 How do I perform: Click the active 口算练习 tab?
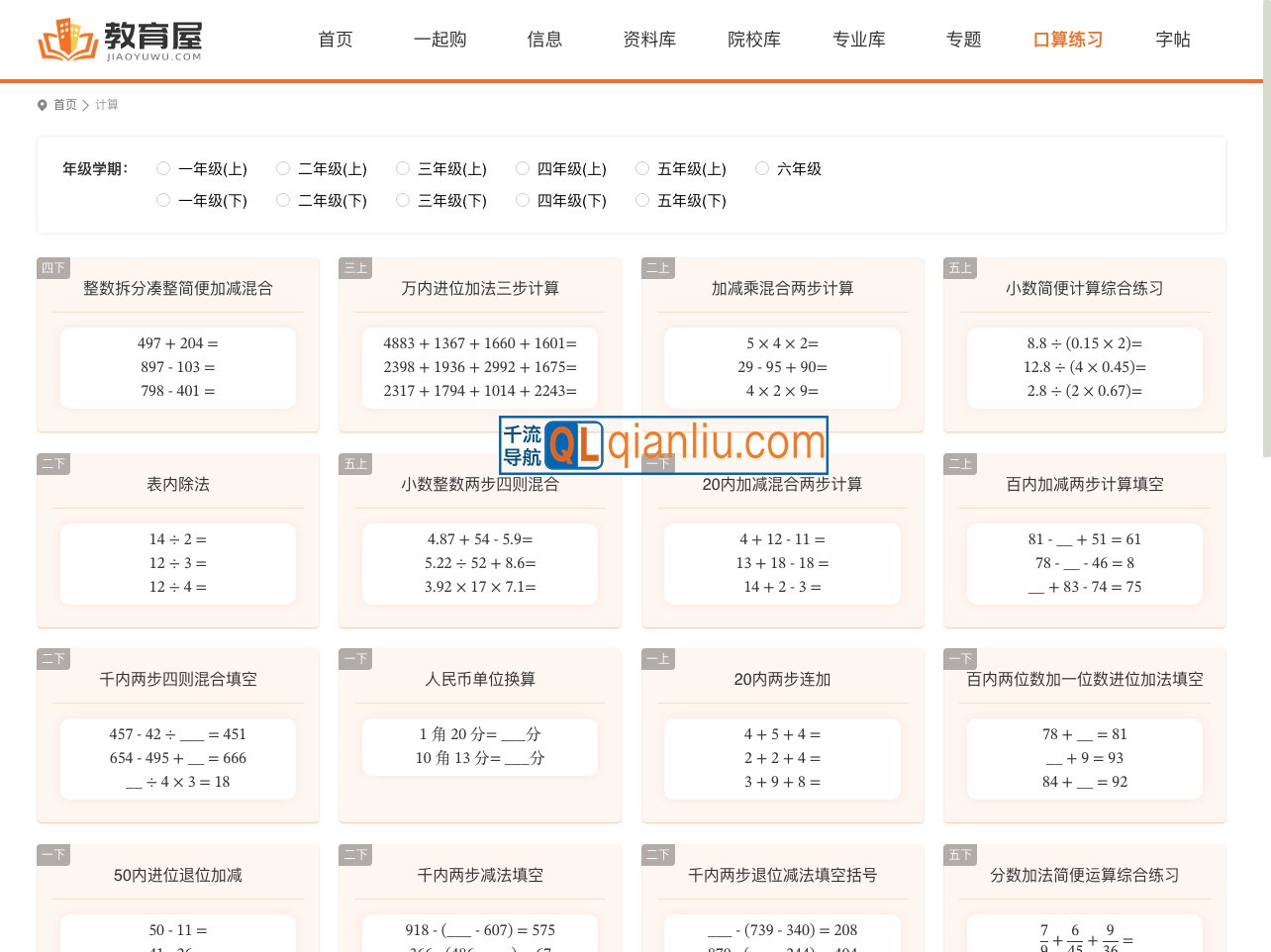(1067, 40)
